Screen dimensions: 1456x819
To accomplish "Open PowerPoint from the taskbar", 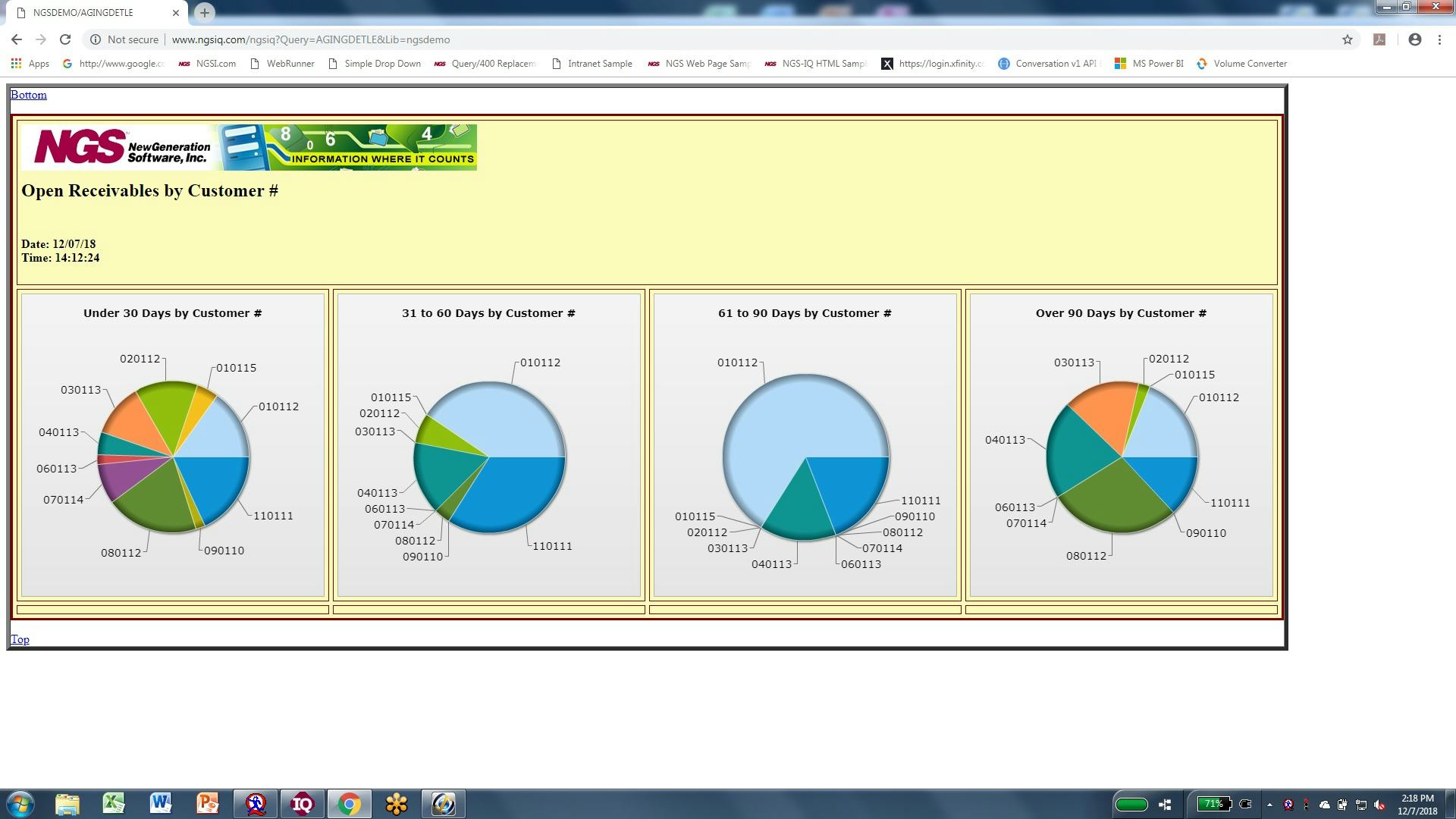I will pyautogui.click(x=209, y=805).
